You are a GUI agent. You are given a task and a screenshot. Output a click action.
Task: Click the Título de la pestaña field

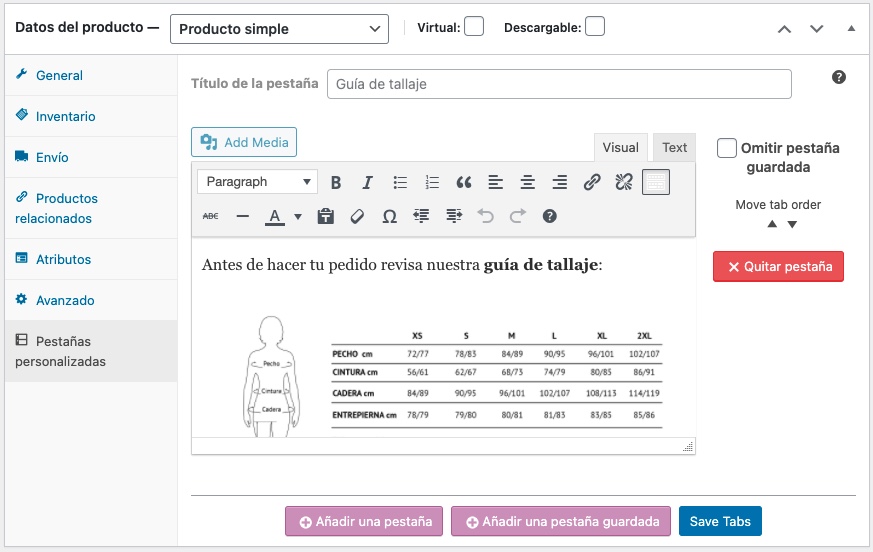[x=559, y=84]
